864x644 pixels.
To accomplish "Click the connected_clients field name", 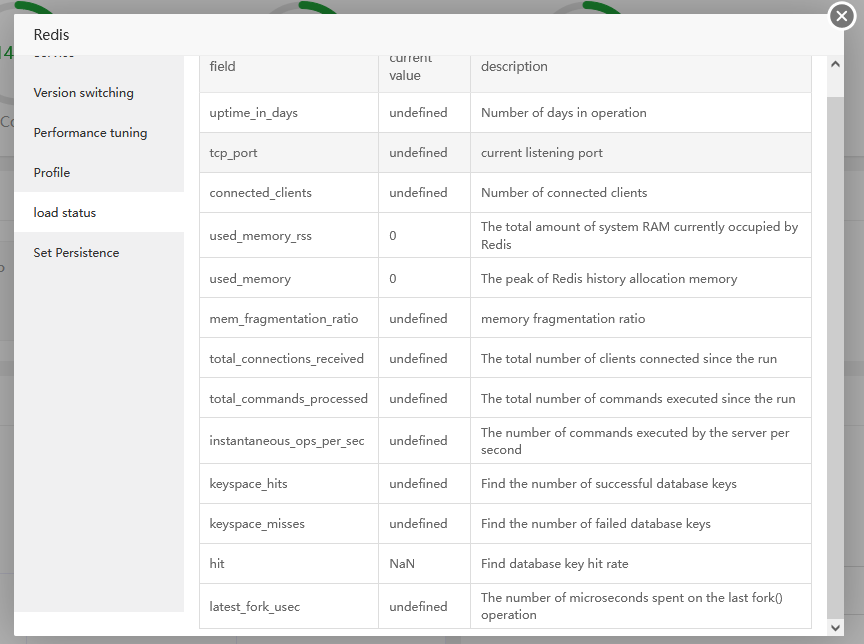I will 260,193.
